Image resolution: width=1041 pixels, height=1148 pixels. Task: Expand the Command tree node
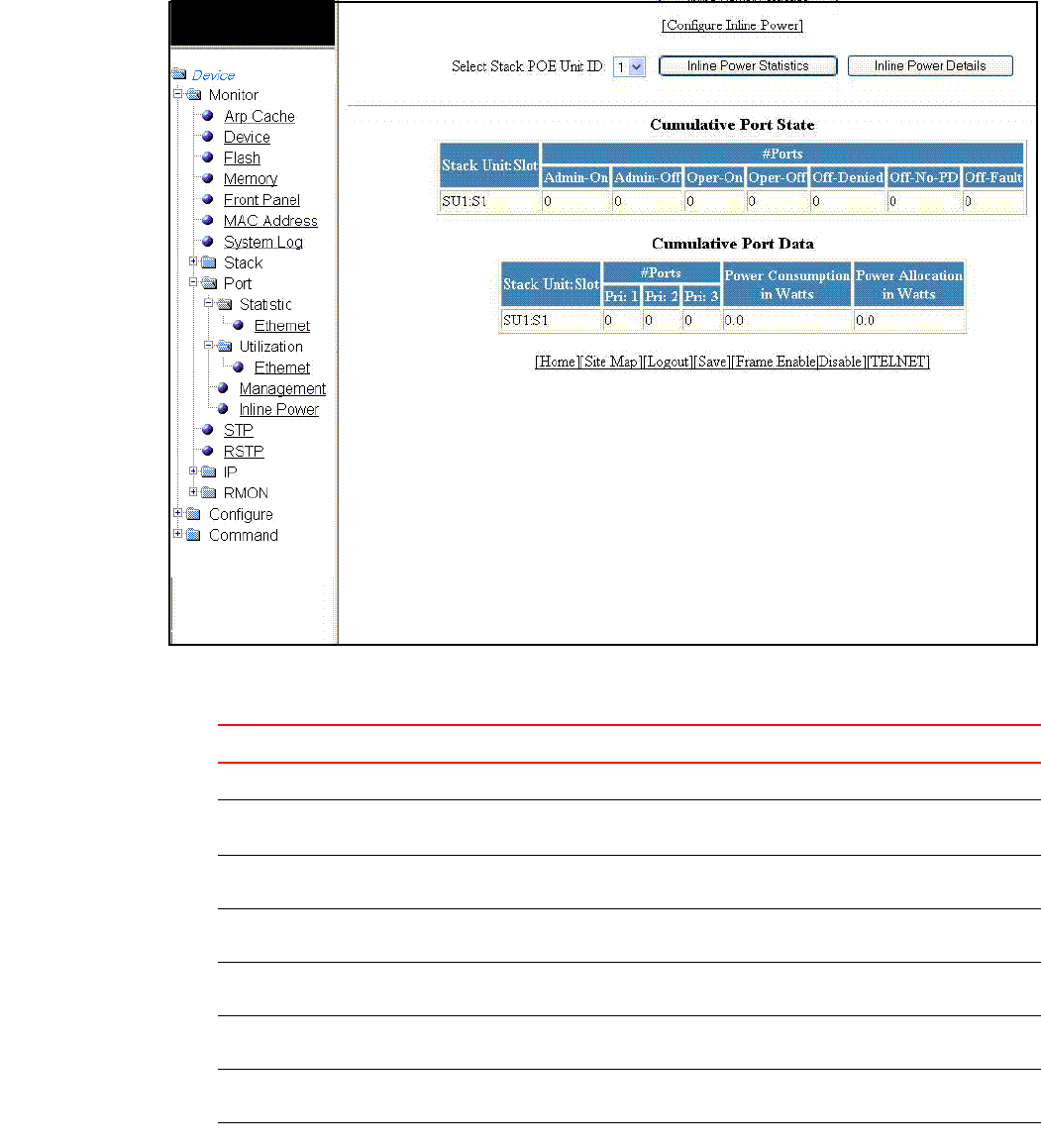pos(178,534)
